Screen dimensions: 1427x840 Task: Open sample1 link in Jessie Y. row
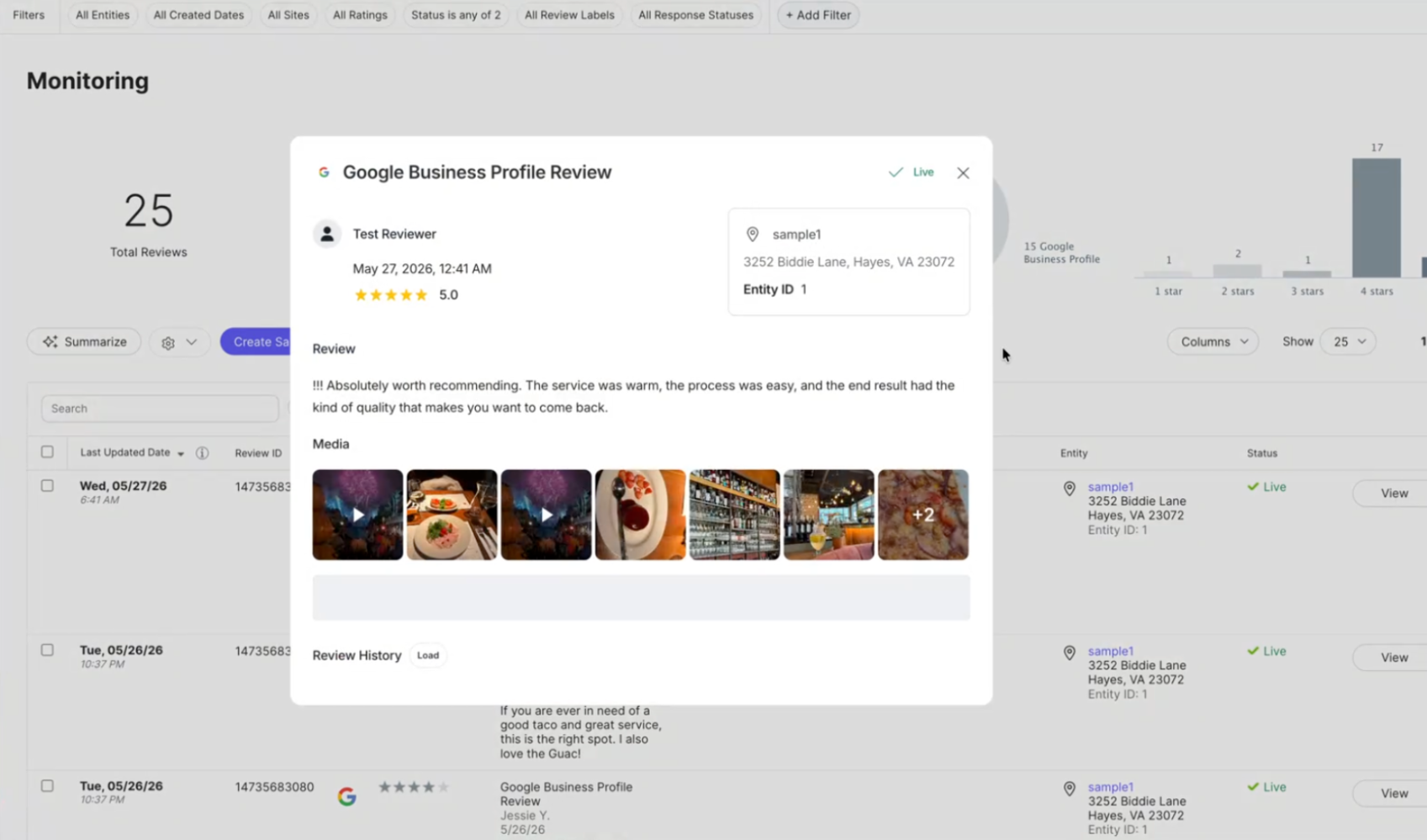[1110, 787]
